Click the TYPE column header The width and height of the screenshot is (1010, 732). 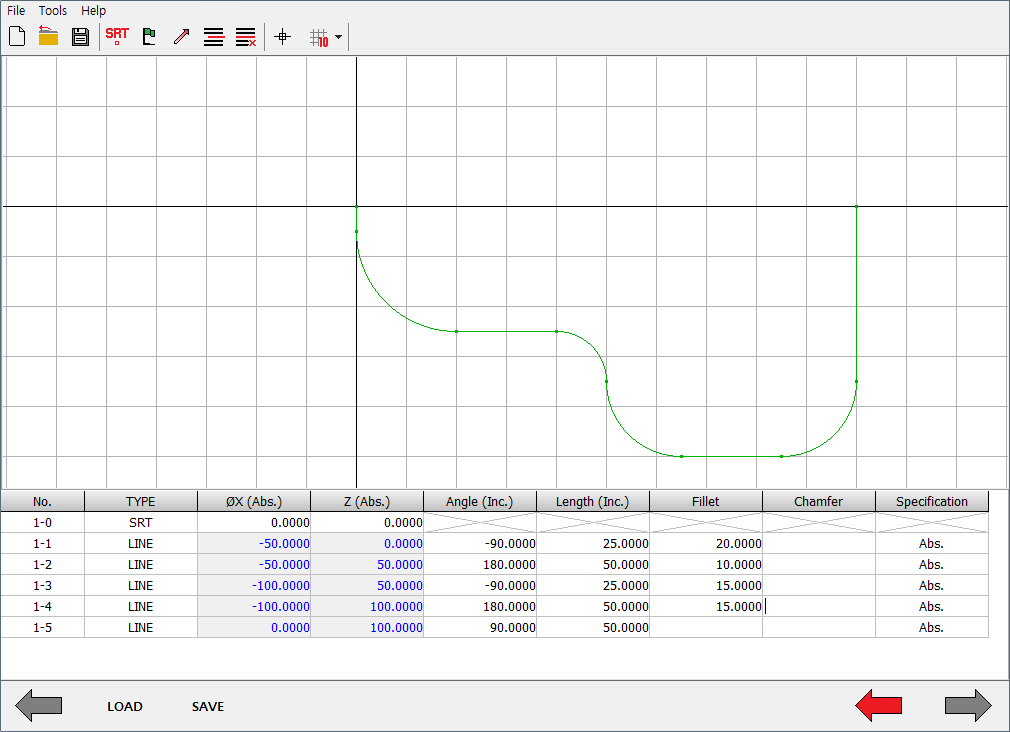[140, 501]
